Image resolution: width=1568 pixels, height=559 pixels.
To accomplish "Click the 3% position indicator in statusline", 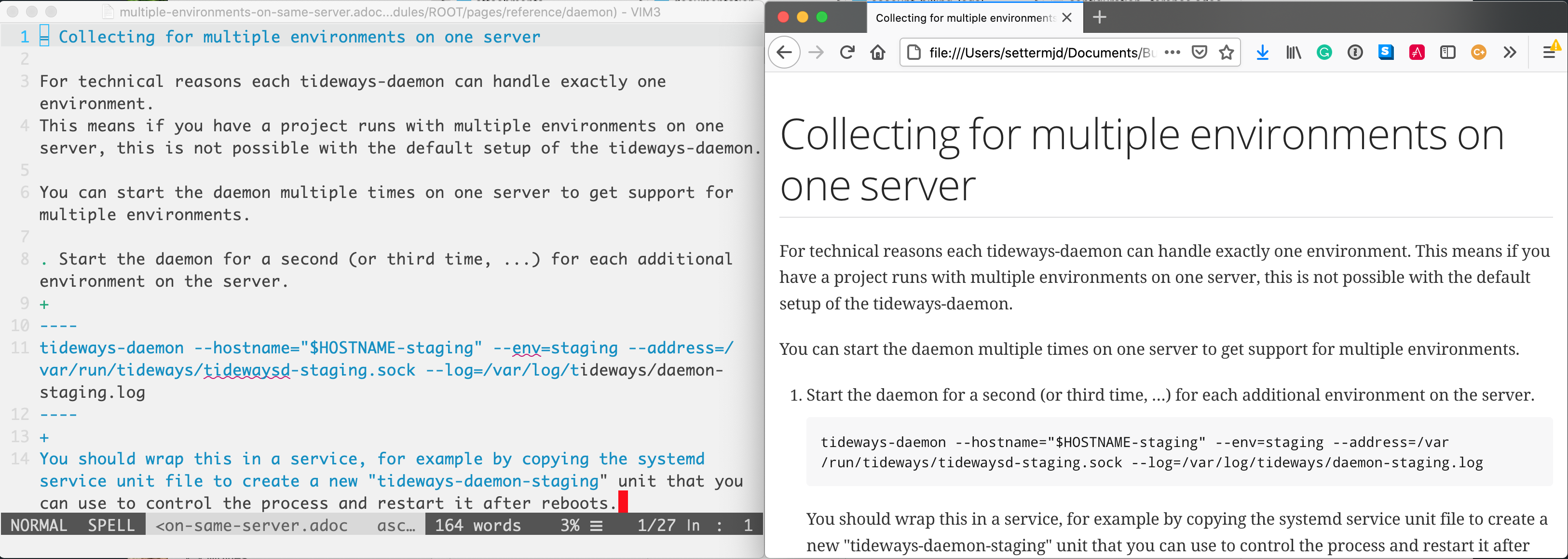I will [570, 525].
